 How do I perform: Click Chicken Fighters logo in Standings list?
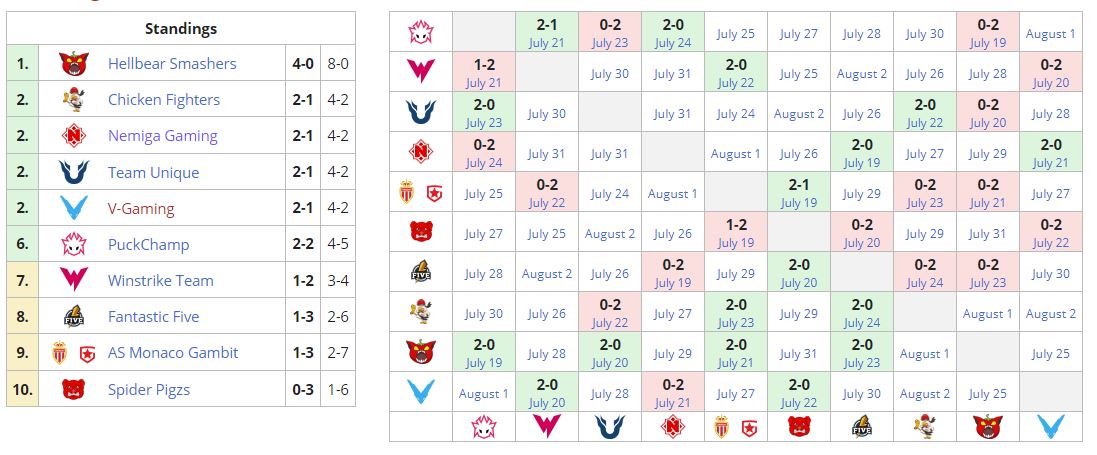[x=73, y=100]
